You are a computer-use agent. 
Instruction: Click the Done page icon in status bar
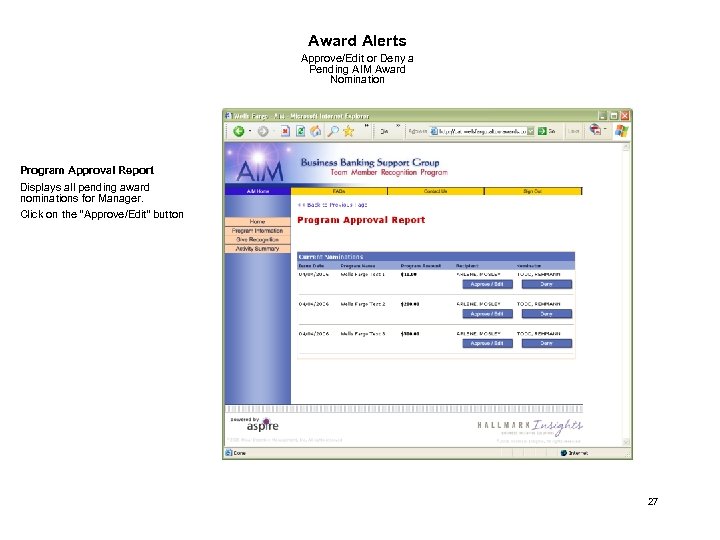pos(229,453)
